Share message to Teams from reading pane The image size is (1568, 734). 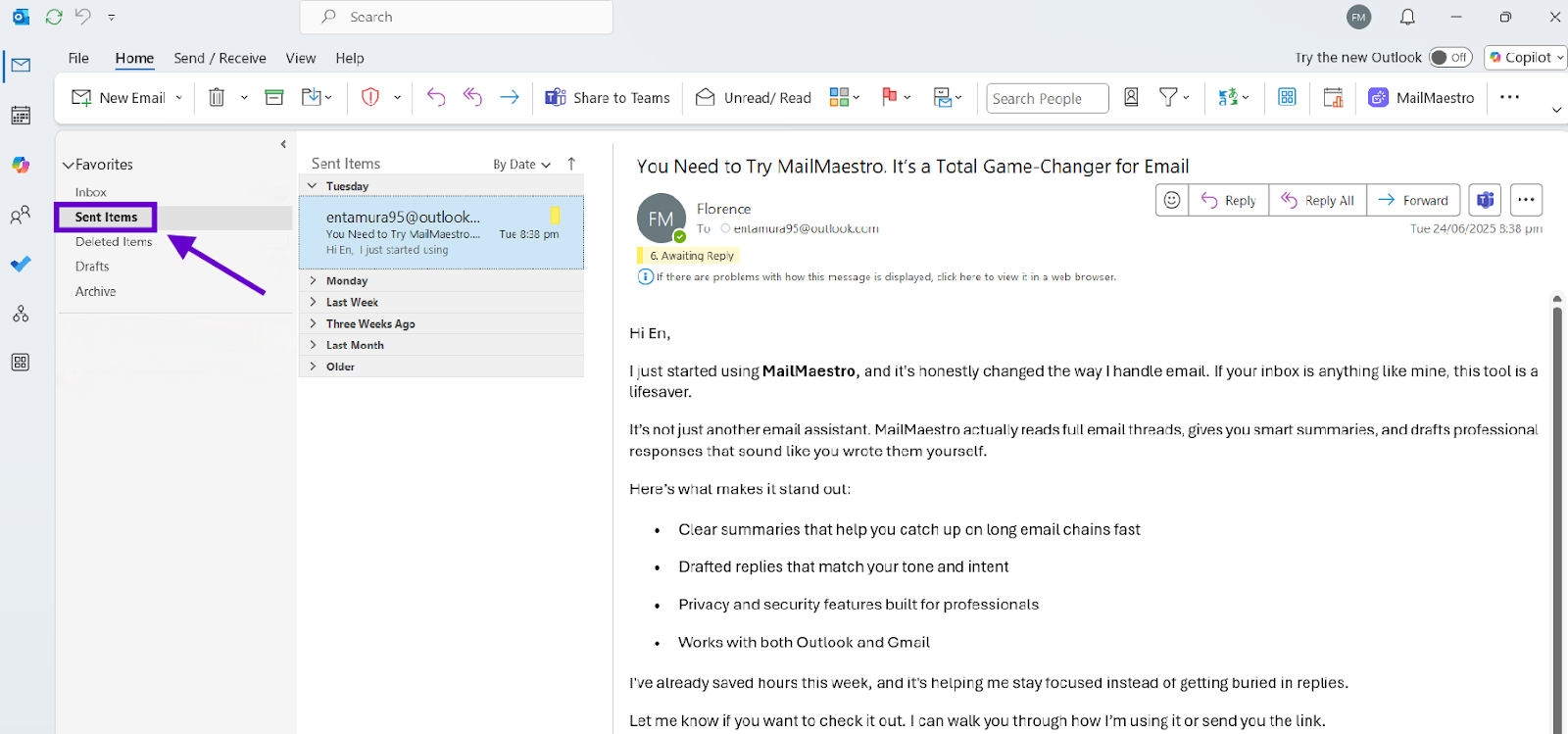click(x=1486, y=200)
